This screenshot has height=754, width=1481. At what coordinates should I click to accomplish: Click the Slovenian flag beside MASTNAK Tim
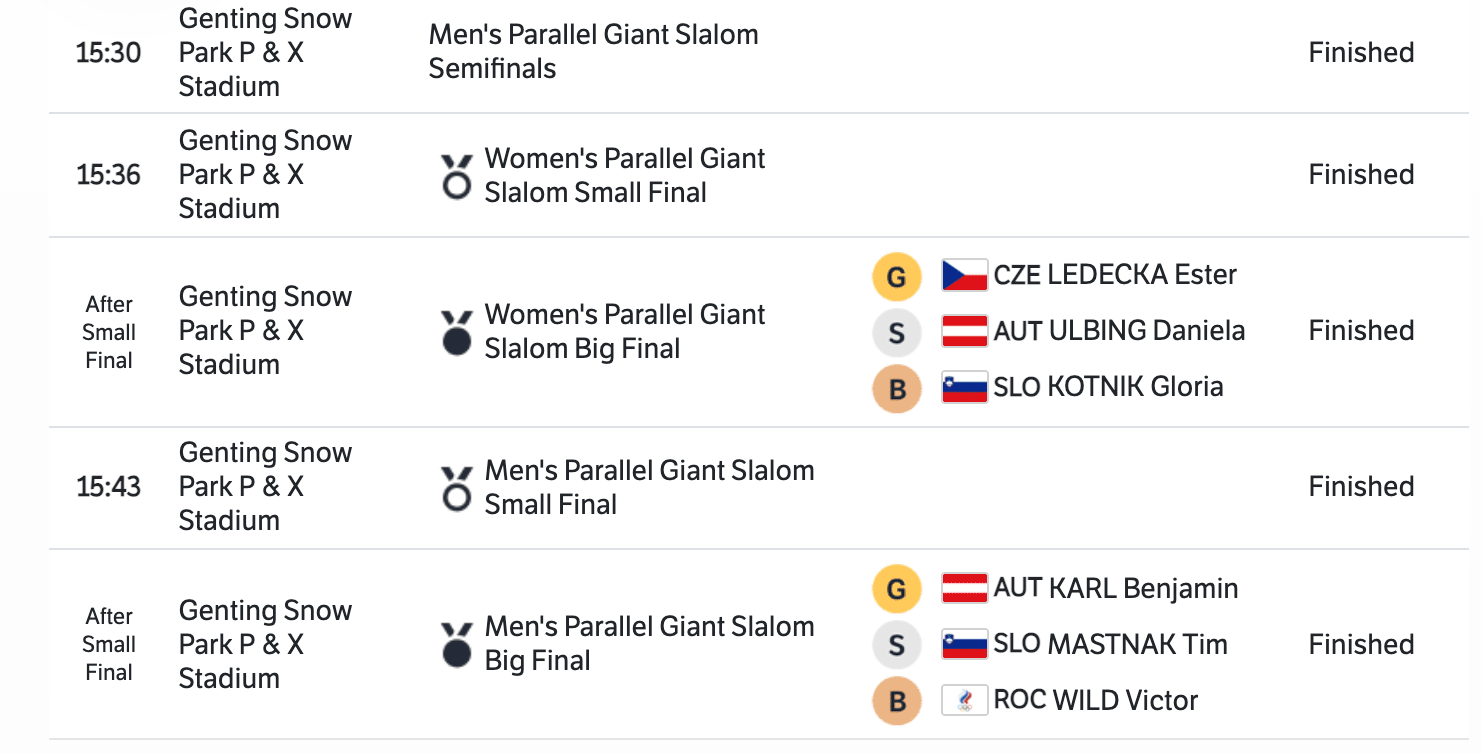[x=964, y=644]
